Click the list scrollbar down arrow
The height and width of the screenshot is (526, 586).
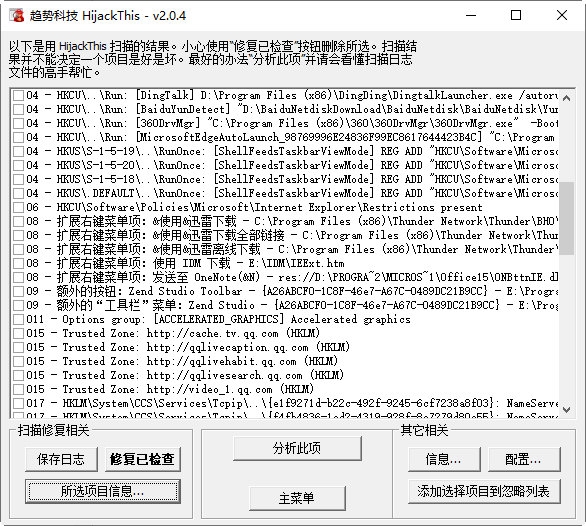coord(566,410)
